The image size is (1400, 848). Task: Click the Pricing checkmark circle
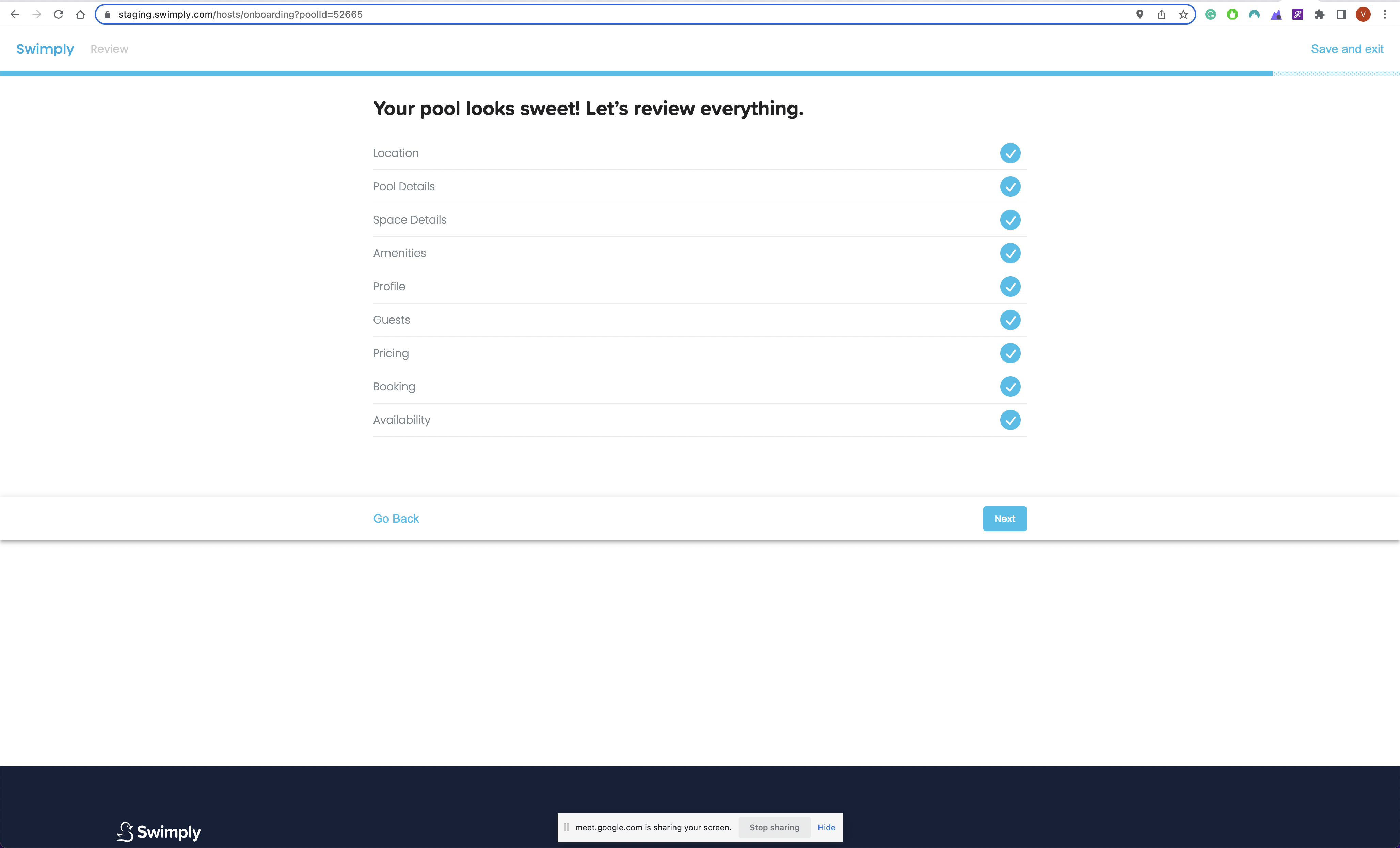click(1010, 353)
